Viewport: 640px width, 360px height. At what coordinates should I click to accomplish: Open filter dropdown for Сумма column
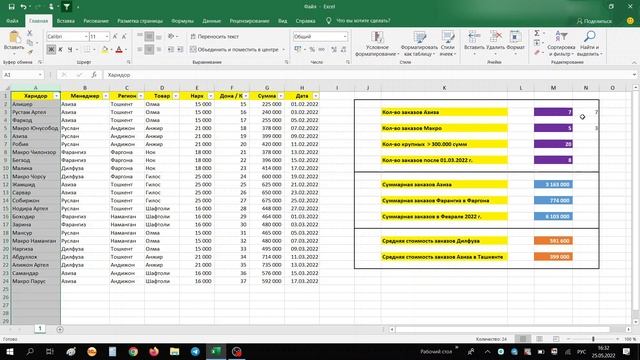tap(280, 96)
